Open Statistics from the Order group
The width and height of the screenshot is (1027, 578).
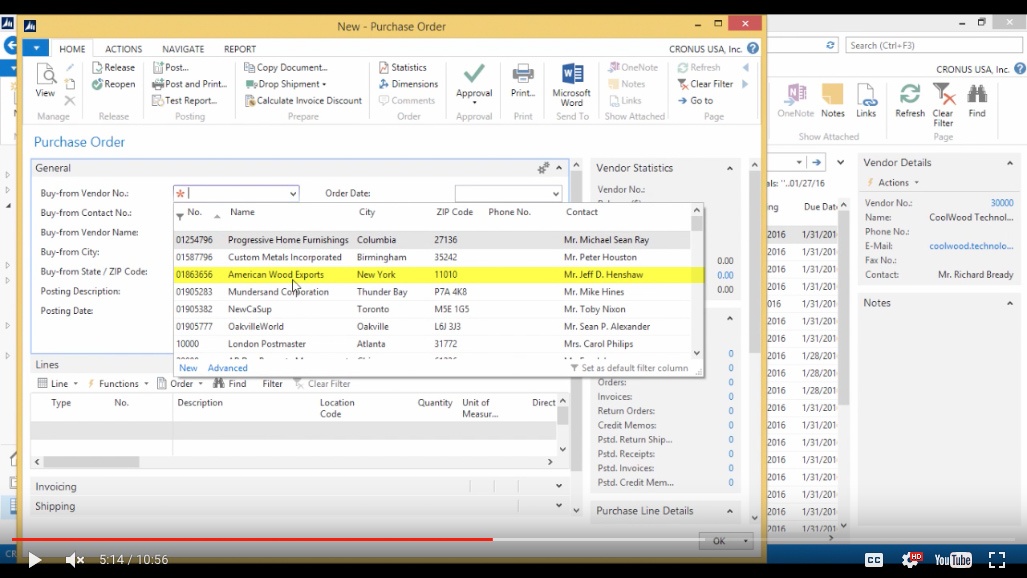[402, 67]
